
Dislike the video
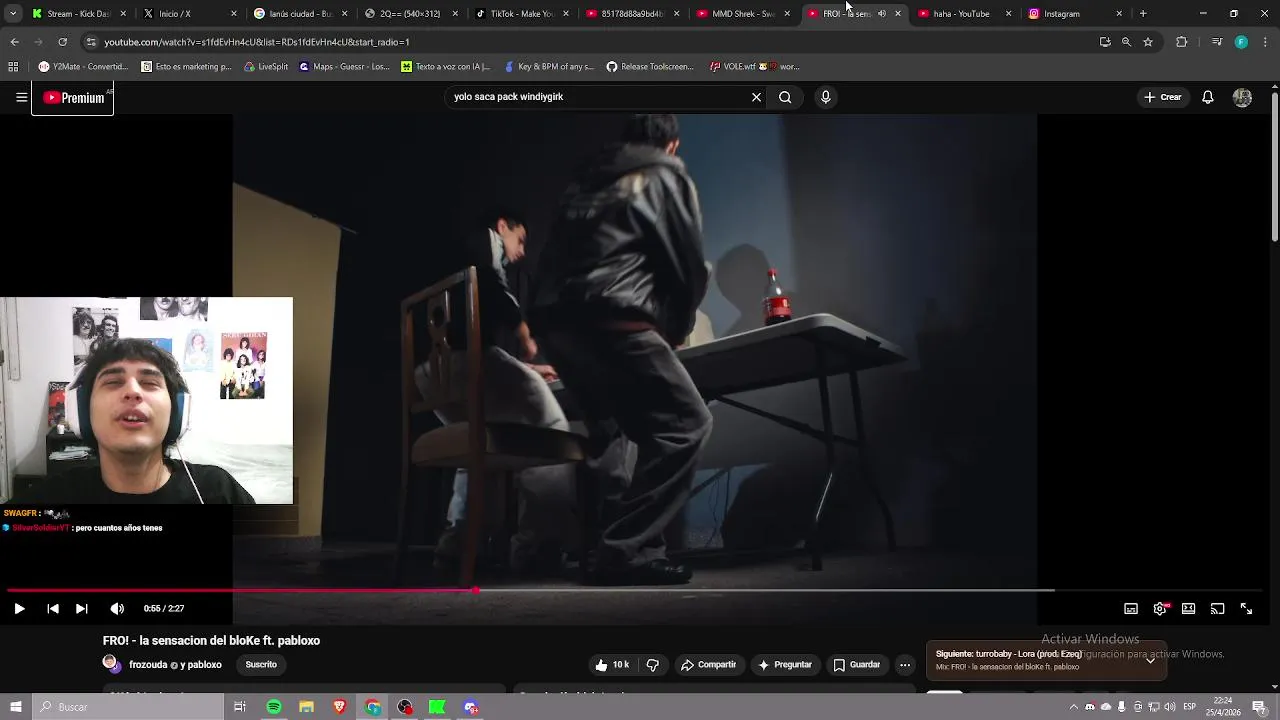(x=653, y=665)
